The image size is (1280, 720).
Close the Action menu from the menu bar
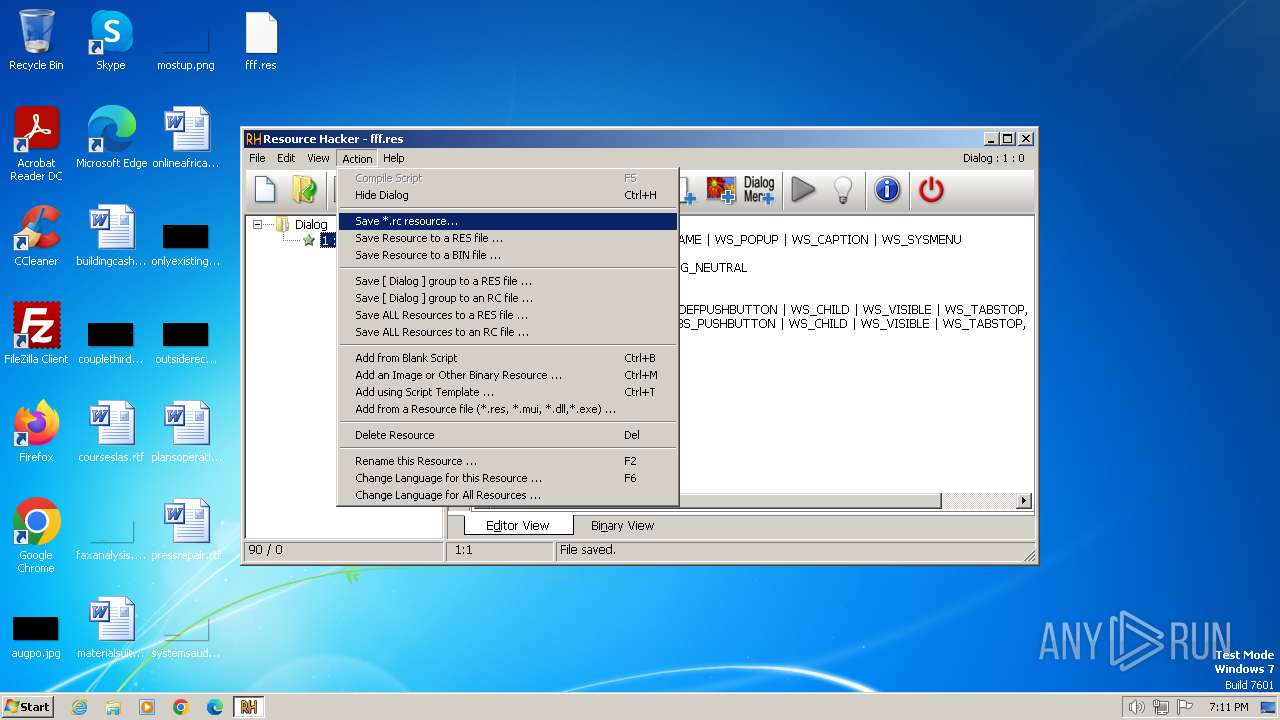point(357,158)
